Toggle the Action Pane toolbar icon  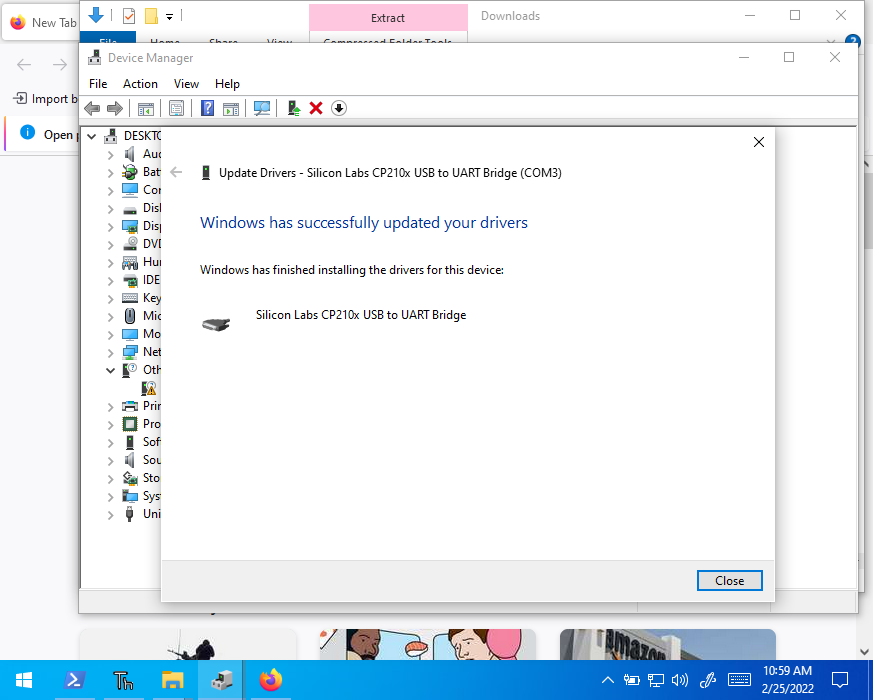[x=230, y=108]
